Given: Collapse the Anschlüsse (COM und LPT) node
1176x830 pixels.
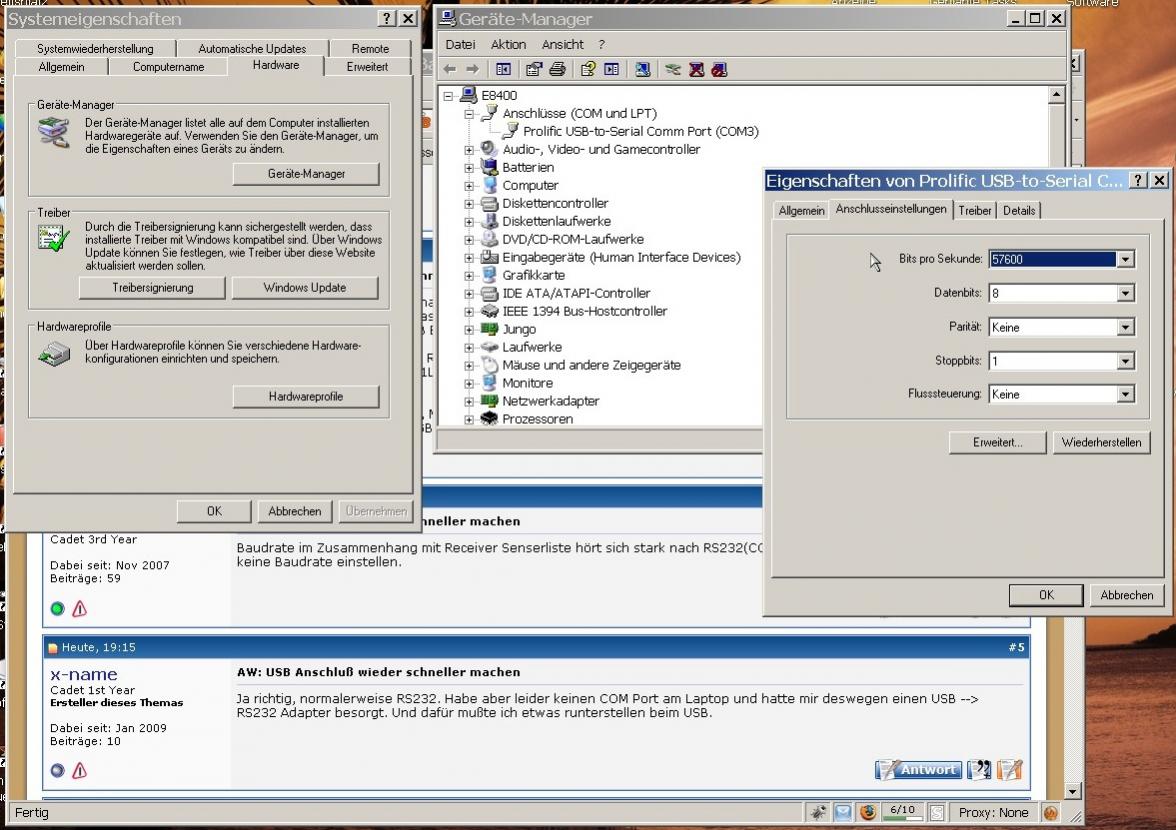Looking at the screenshot, I should (x=470, y=114).
